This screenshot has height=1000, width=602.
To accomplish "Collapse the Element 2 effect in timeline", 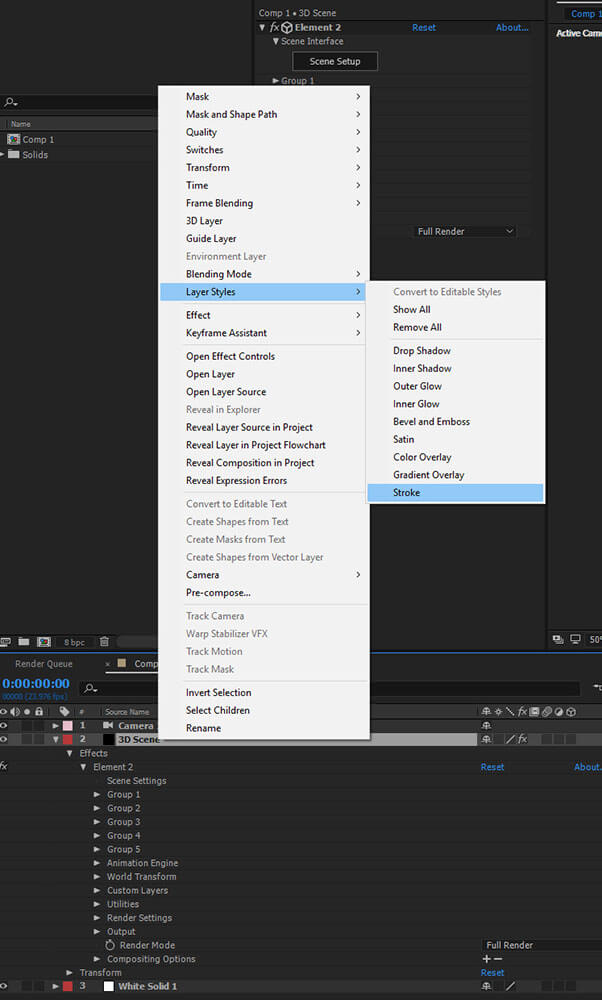I will (84, 767).
